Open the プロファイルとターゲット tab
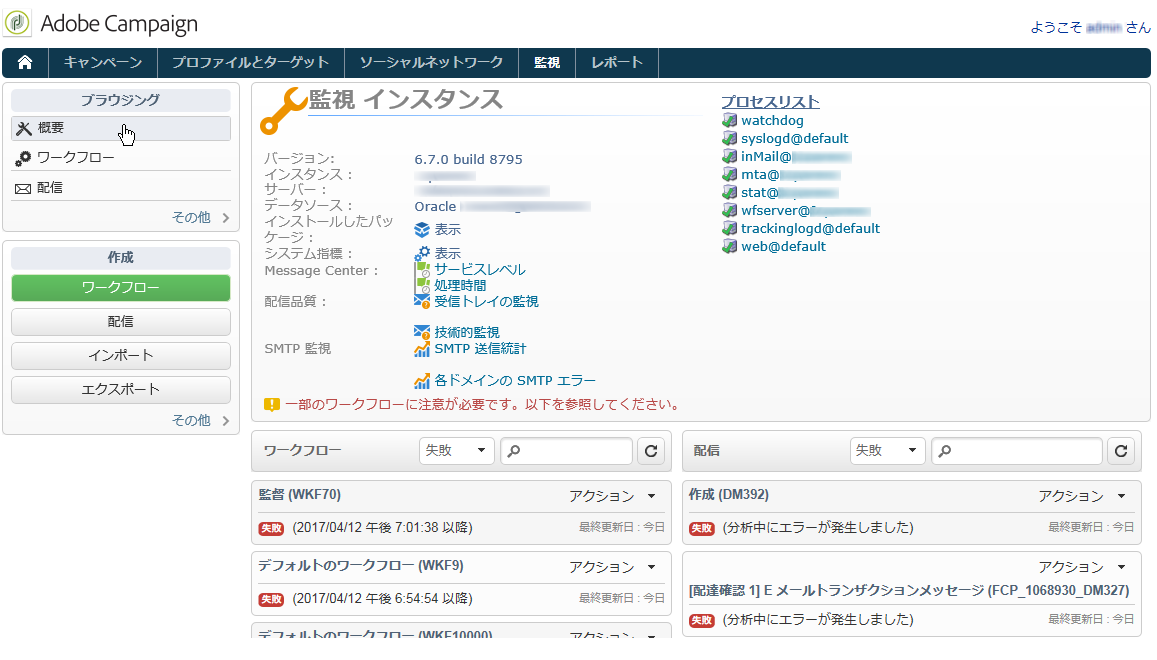This screenshot has height=660, width=1157. click(x=251, y=63)
